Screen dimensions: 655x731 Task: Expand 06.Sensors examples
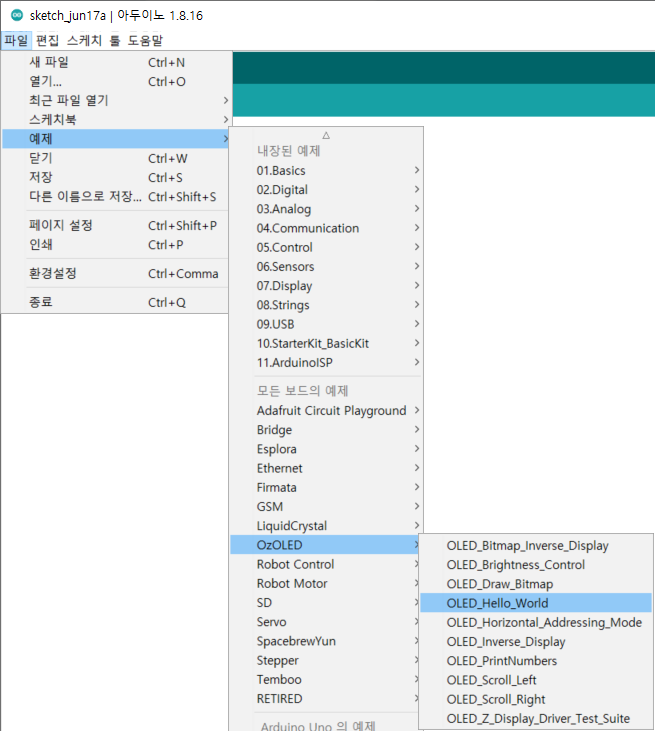coord(326,266)
